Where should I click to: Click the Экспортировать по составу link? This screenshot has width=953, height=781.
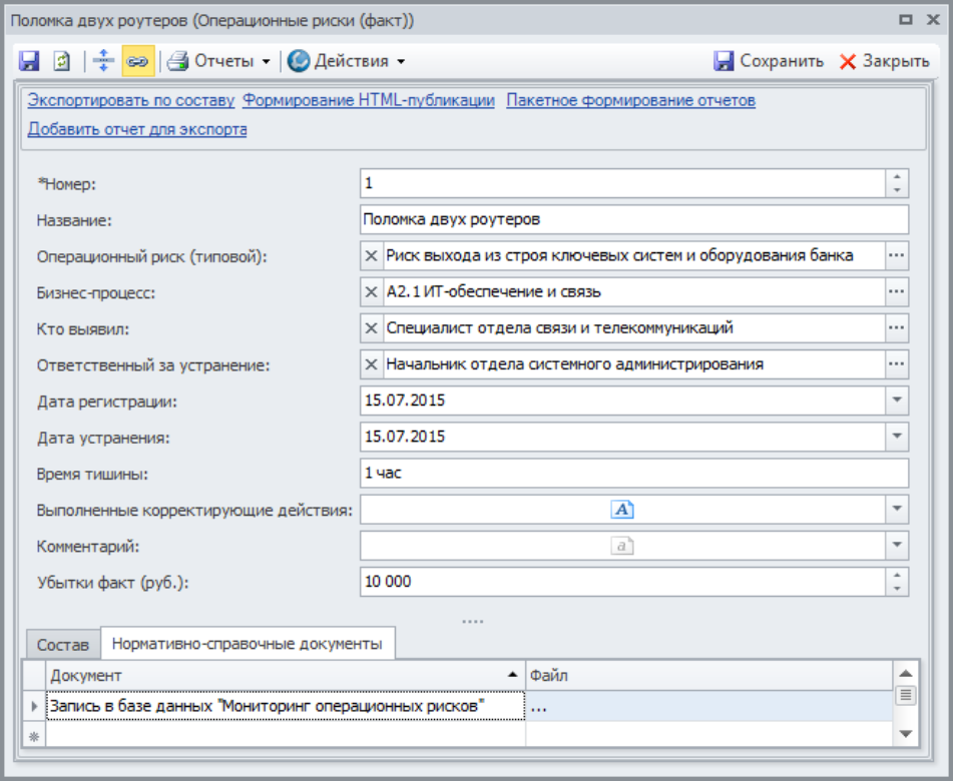coord(131,100)
